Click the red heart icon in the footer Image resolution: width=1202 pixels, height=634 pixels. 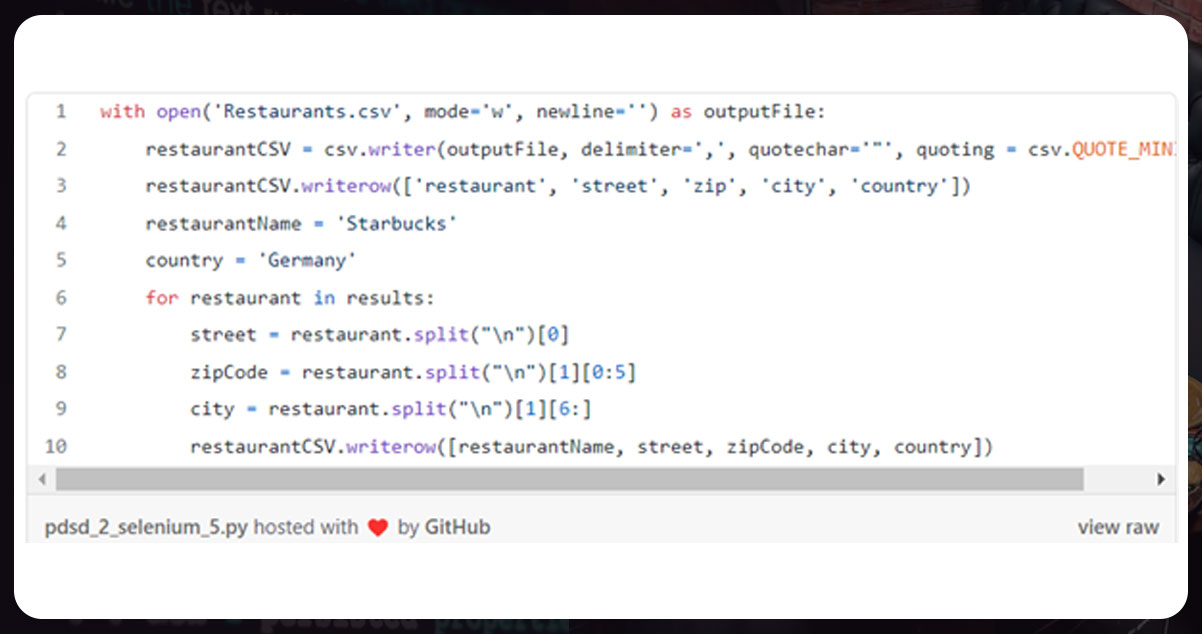pos(378,527)
